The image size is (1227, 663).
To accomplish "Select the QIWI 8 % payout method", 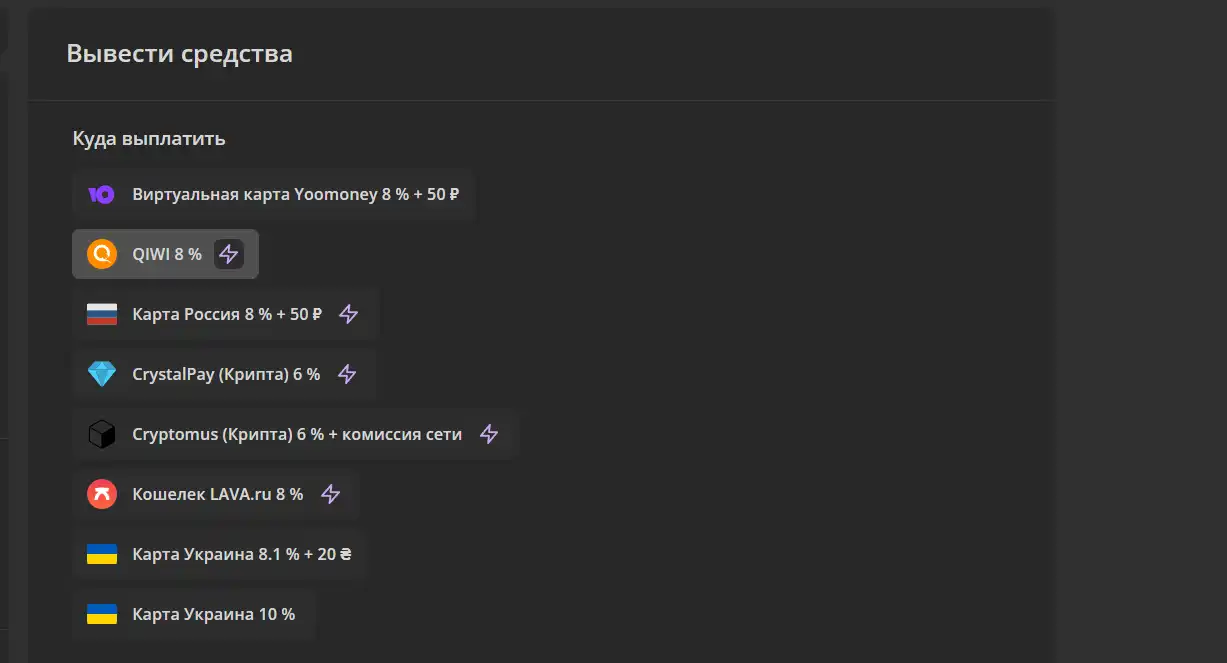I will click(x=166, y=254).
